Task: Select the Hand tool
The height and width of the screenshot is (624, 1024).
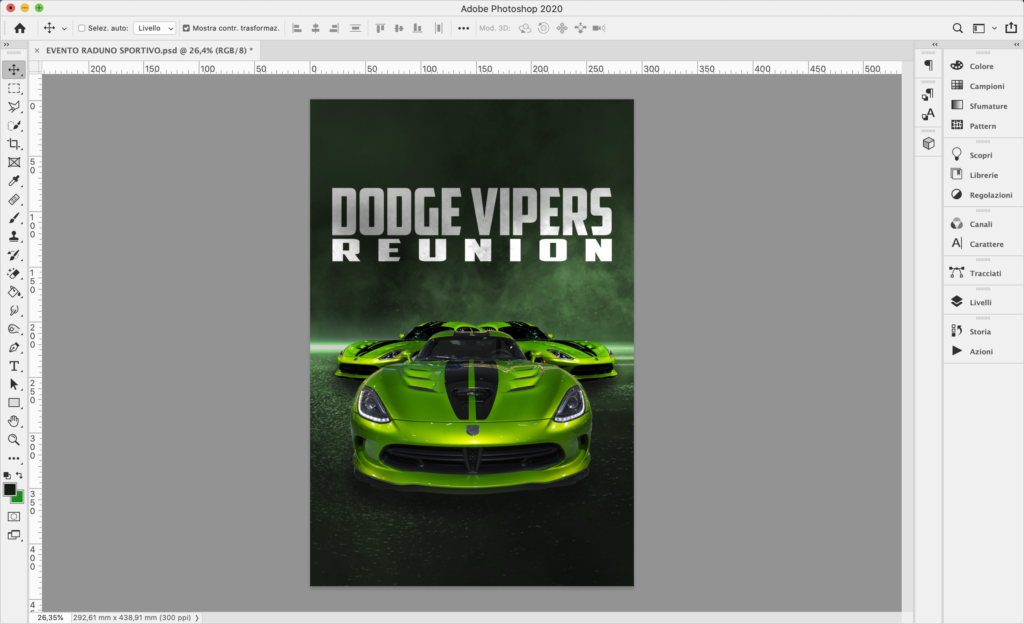Action: click(x=14, y=422)
